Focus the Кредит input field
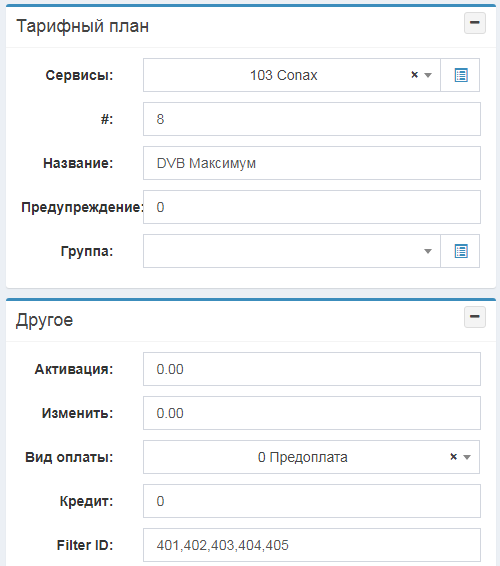 [312, 501]
